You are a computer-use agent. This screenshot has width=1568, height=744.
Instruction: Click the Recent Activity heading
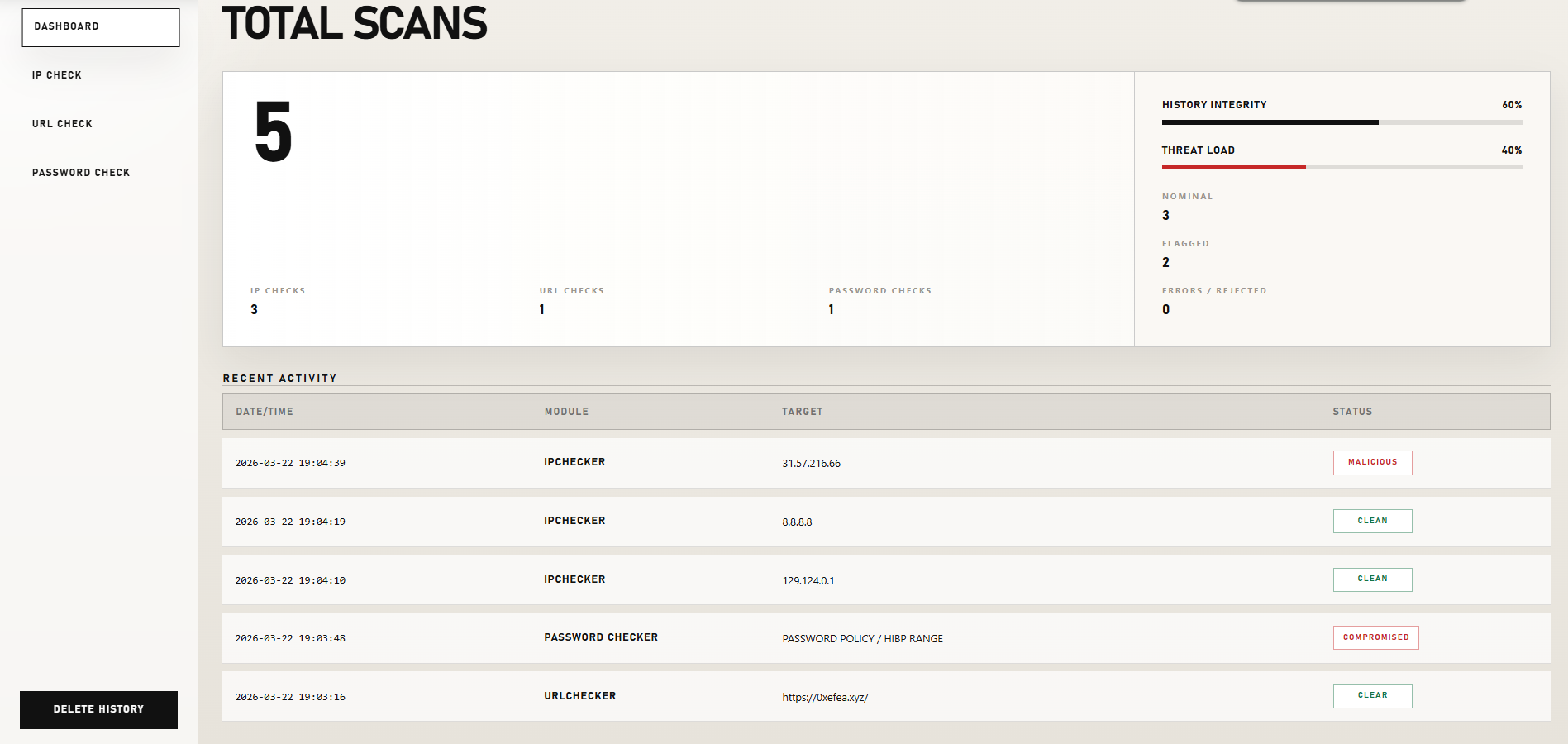click(279, 379)
